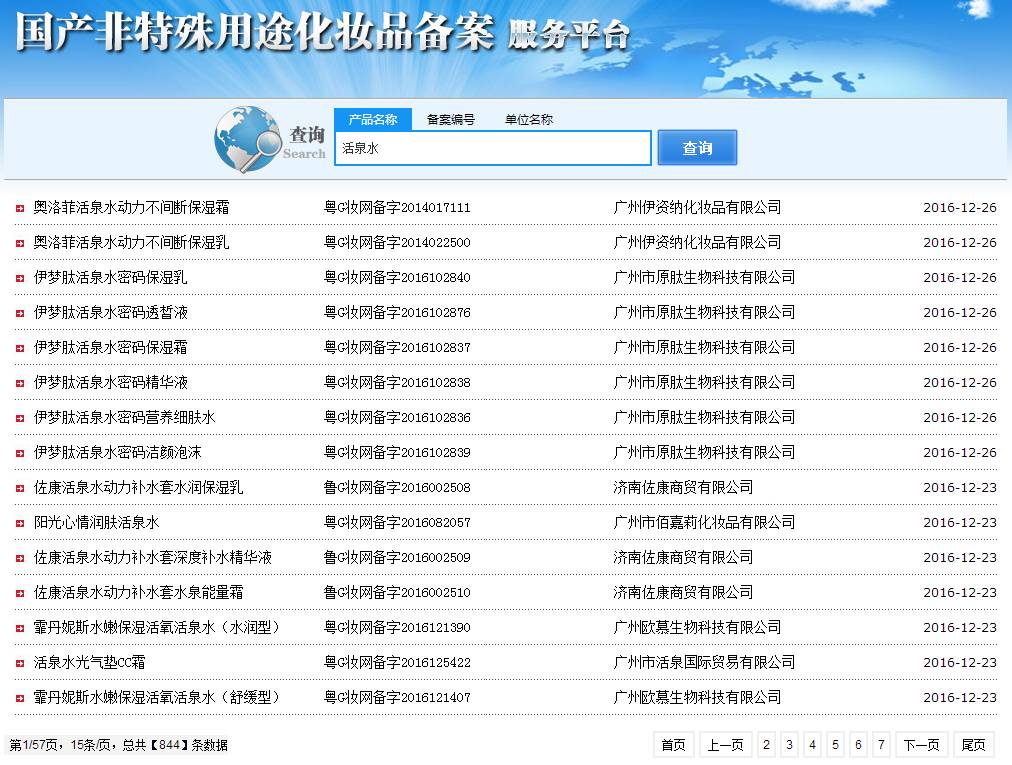Go to page 2
1012x765 pixels.
coord(766,745)
